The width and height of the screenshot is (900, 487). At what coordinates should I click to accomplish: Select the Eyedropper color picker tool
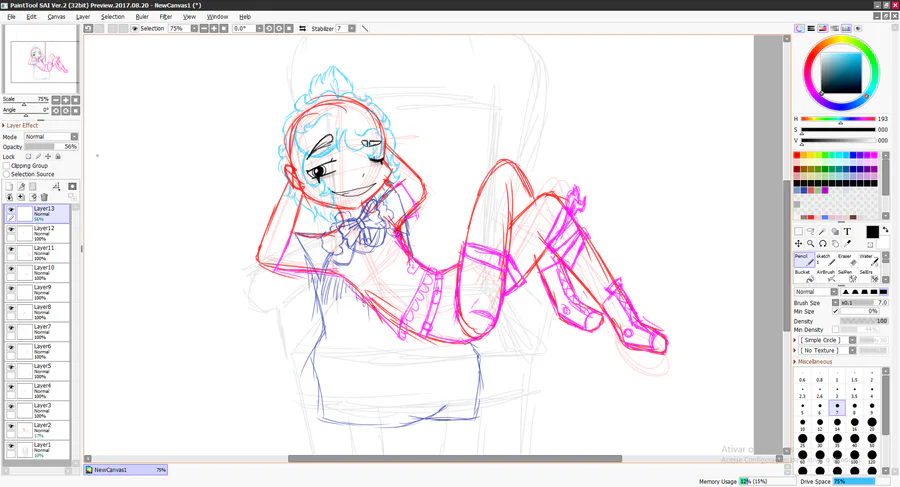click(847, 244)
